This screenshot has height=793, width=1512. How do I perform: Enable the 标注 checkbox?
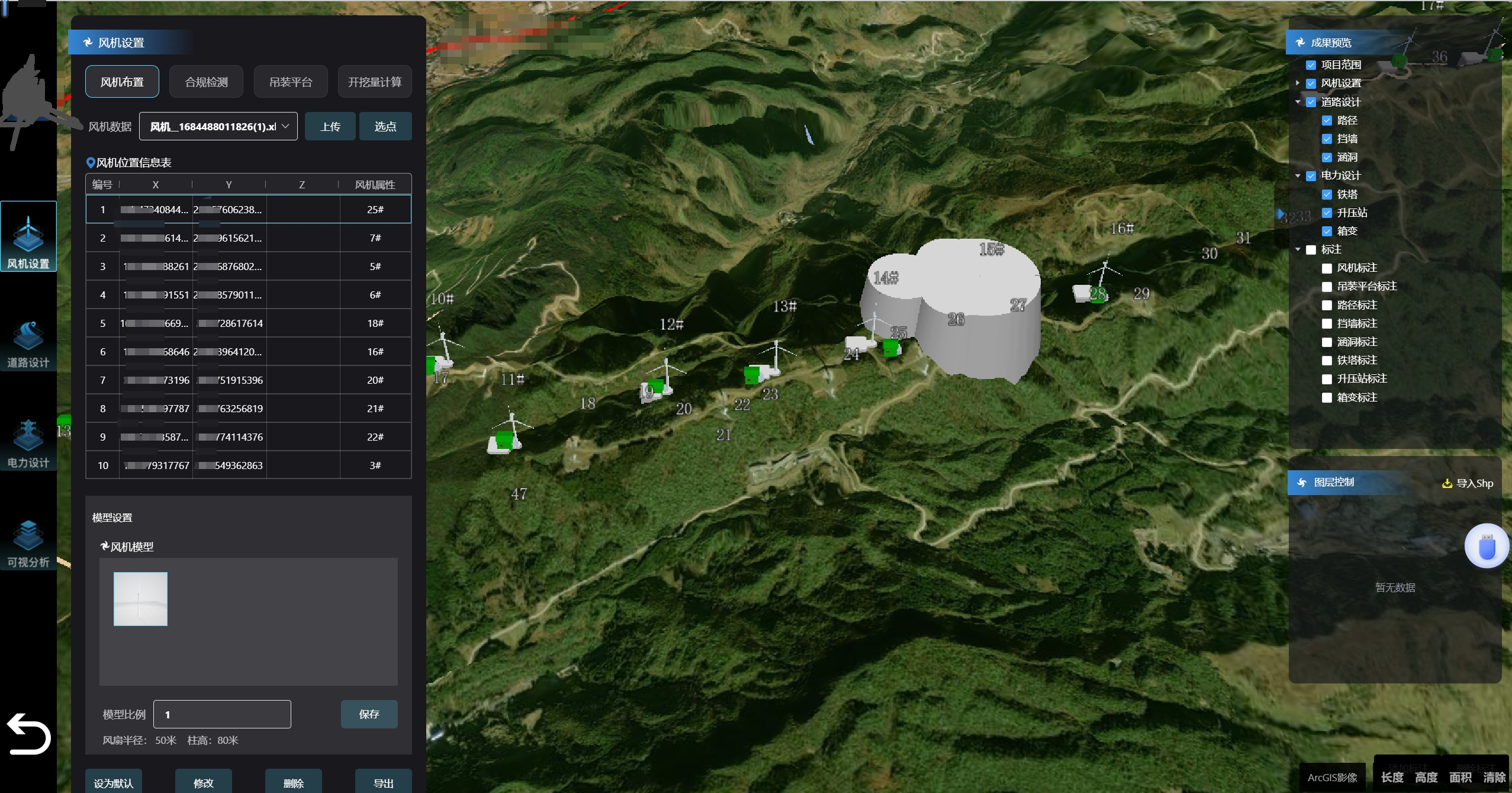tap(1311, 250)
